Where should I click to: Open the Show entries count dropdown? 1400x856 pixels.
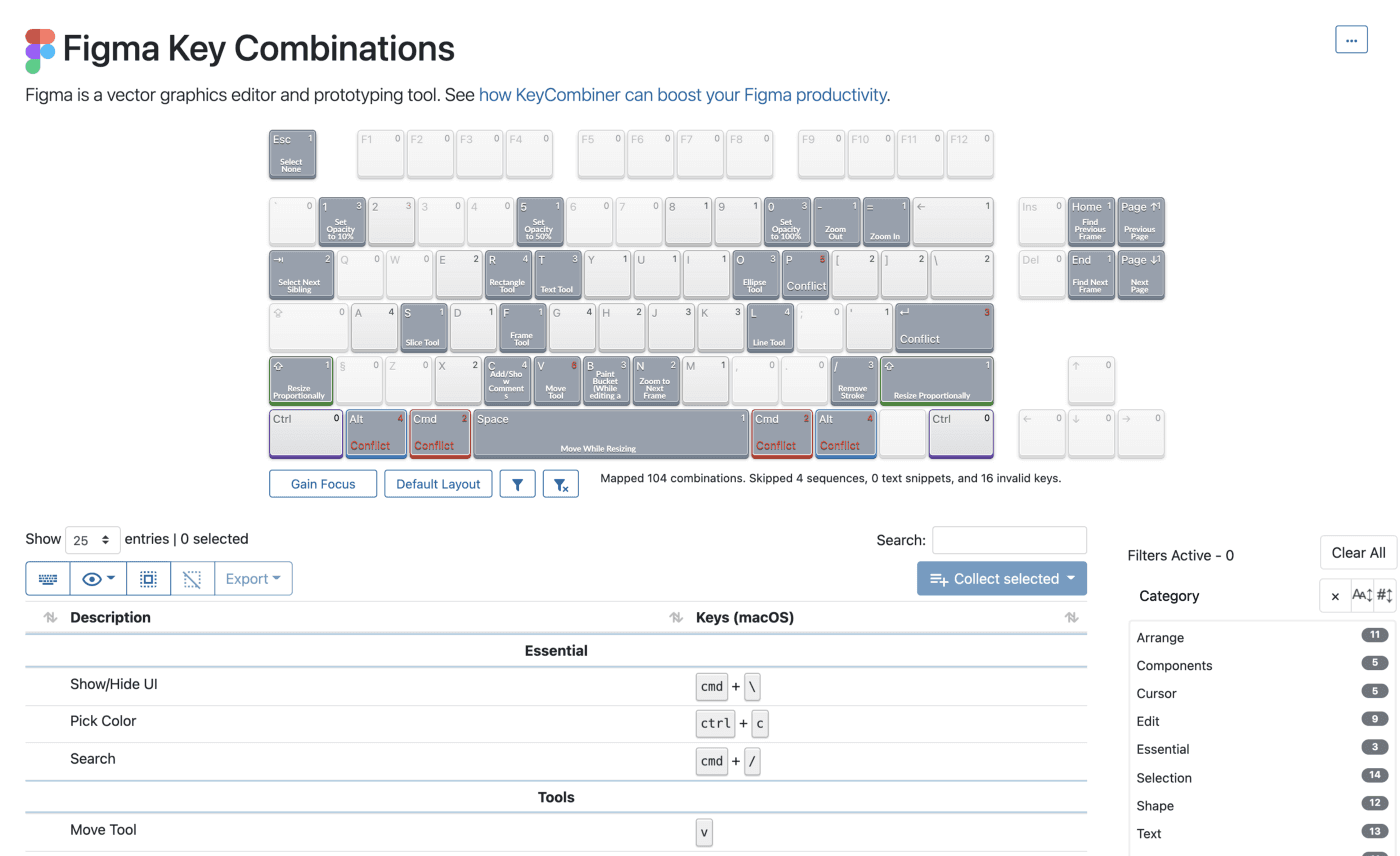[x=93, y=540]
